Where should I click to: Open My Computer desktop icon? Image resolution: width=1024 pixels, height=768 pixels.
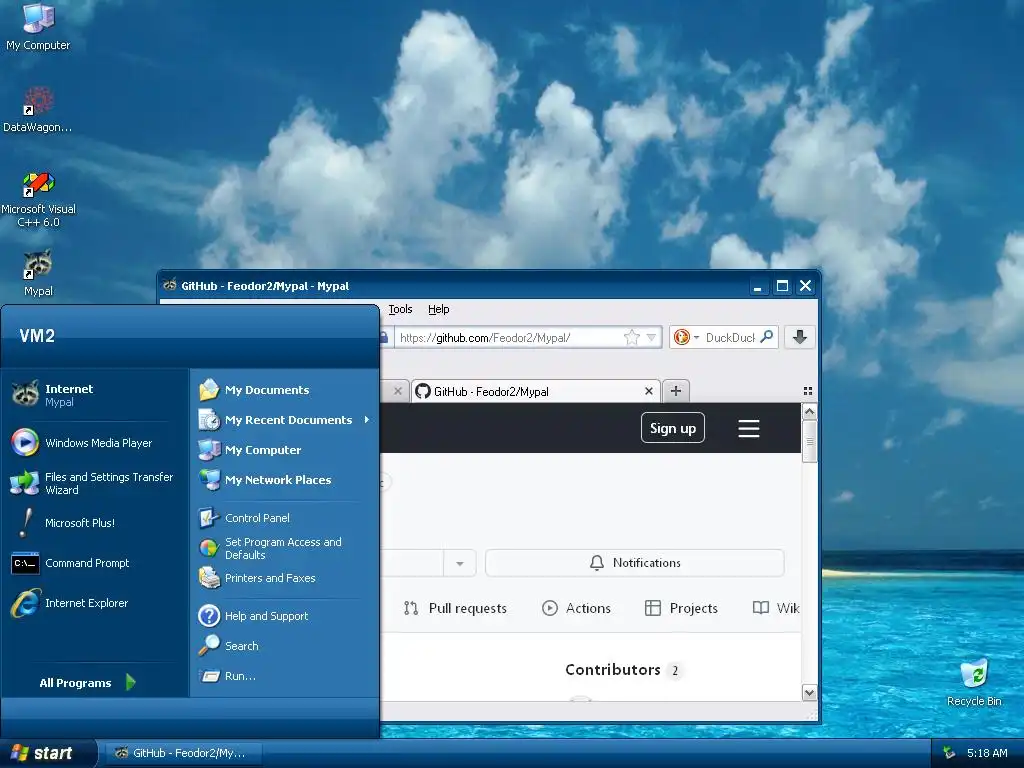pyautogui.click(x=38, y=26)
